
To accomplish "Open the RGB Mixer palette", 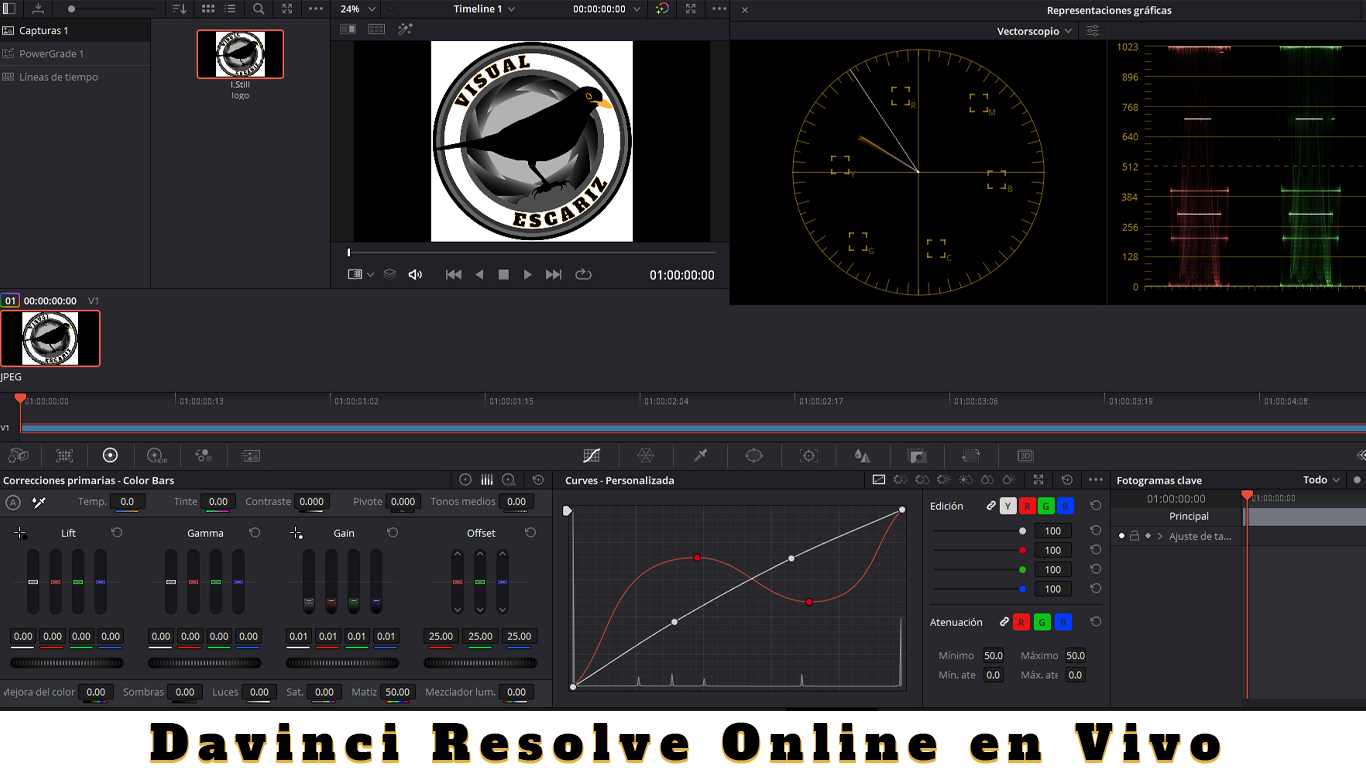I will tap(204, 455).
